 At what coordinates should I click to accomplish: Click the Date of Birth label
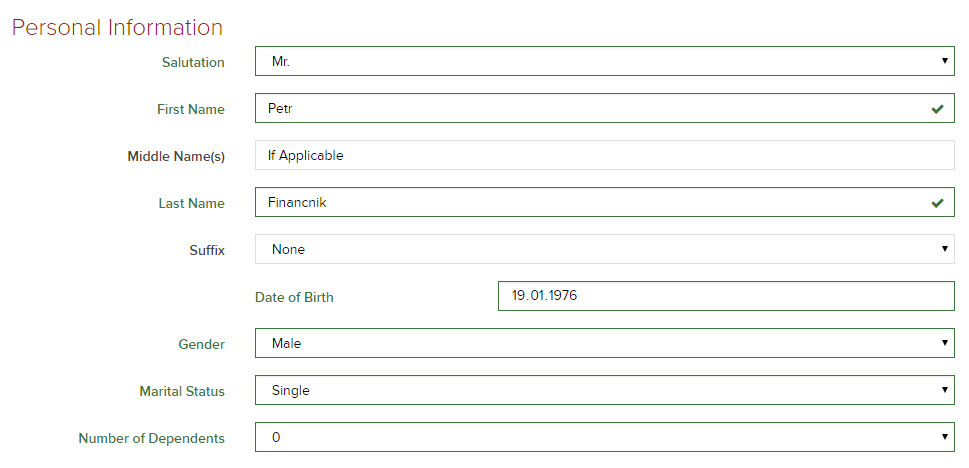(294, 297)
